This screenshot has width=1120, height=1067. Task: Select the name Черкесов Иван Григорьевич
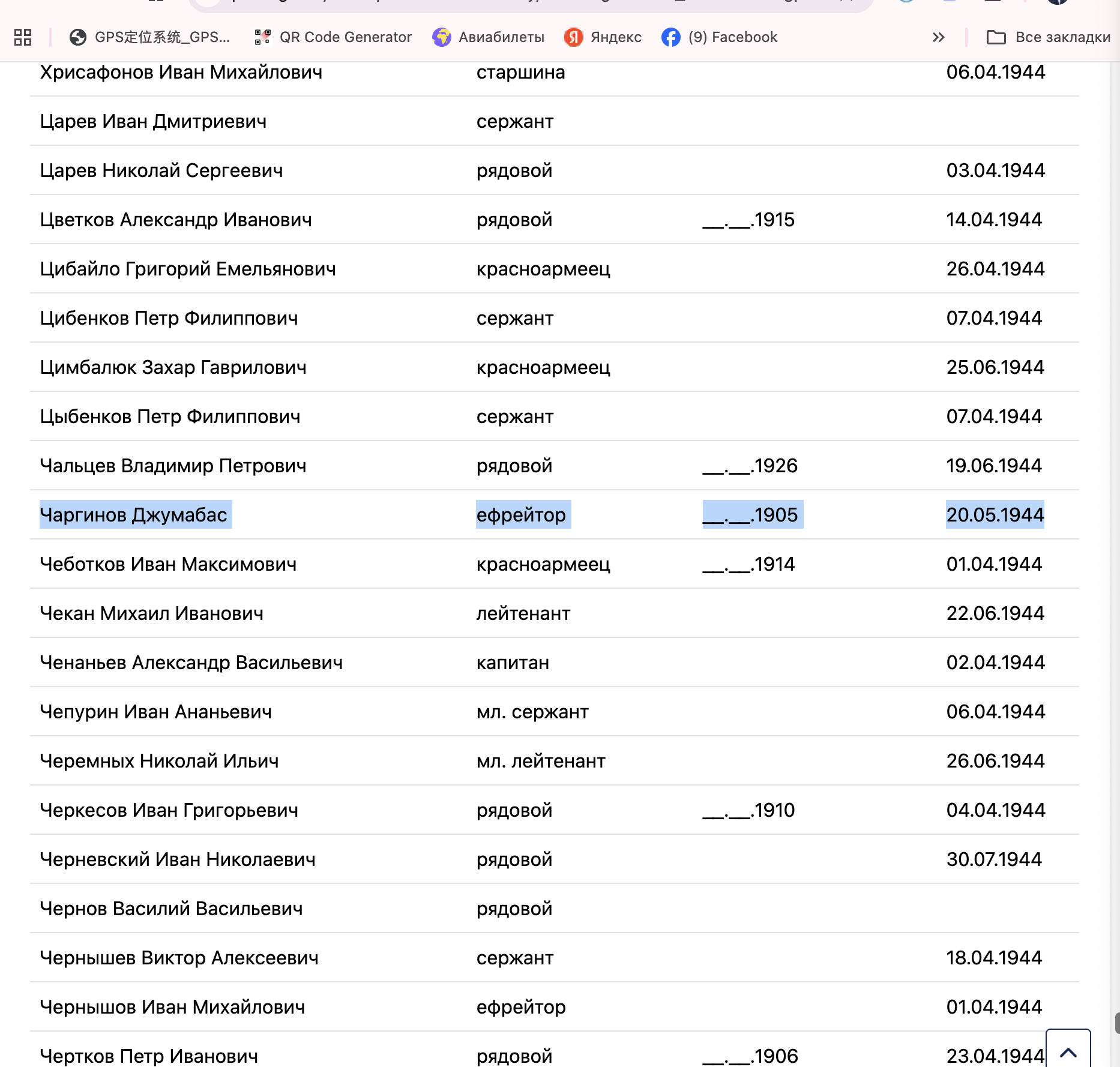pos(169,810)
